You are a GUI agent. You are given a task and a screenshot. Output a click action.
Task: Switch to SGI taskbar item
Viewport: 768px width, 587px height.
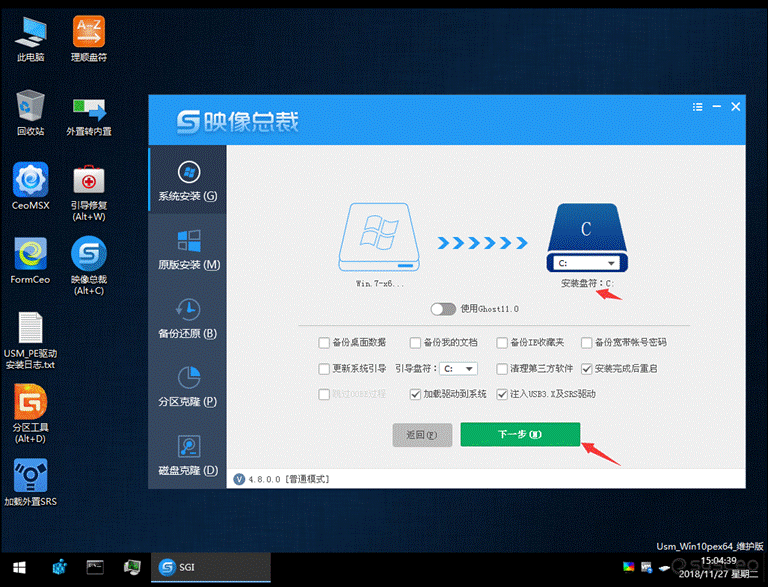211,567
